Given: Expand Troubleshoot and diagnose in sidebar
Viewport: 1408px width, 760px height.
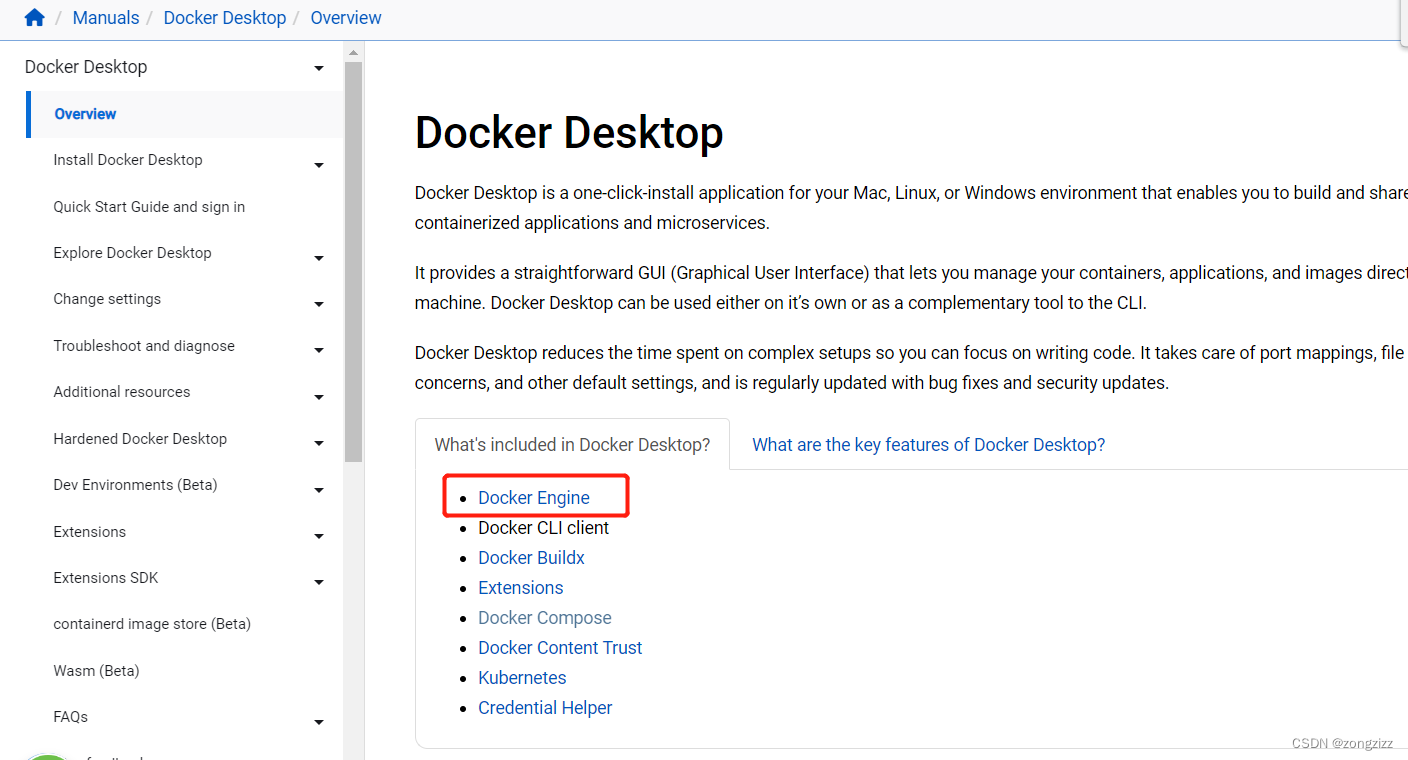Looking at the screenshot, I should coord(318,350).
